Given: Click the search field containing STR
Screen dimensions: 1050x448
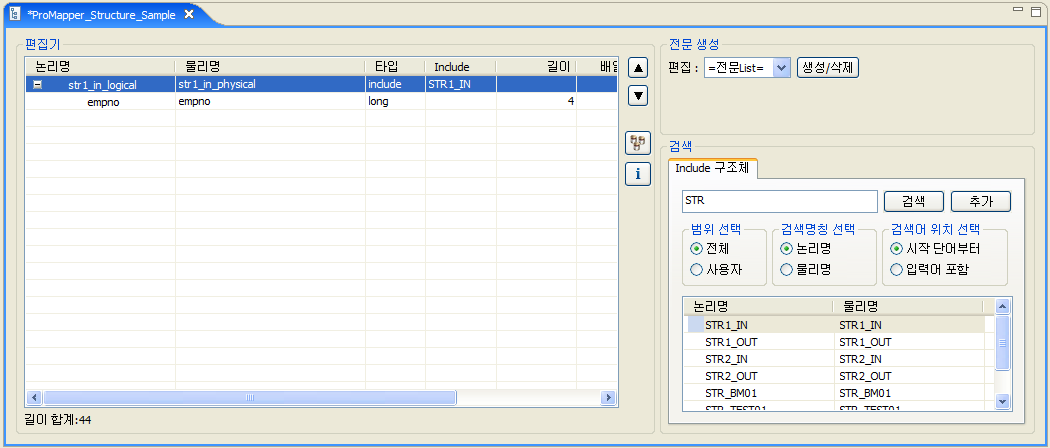Looking at the screenshot, I should [779, 201].
